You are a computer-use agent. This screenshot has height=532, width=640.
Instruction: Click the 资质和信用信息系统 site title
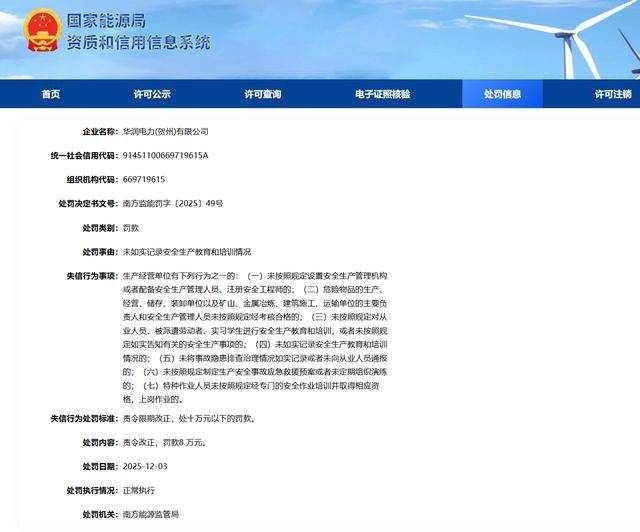(138, 42)
